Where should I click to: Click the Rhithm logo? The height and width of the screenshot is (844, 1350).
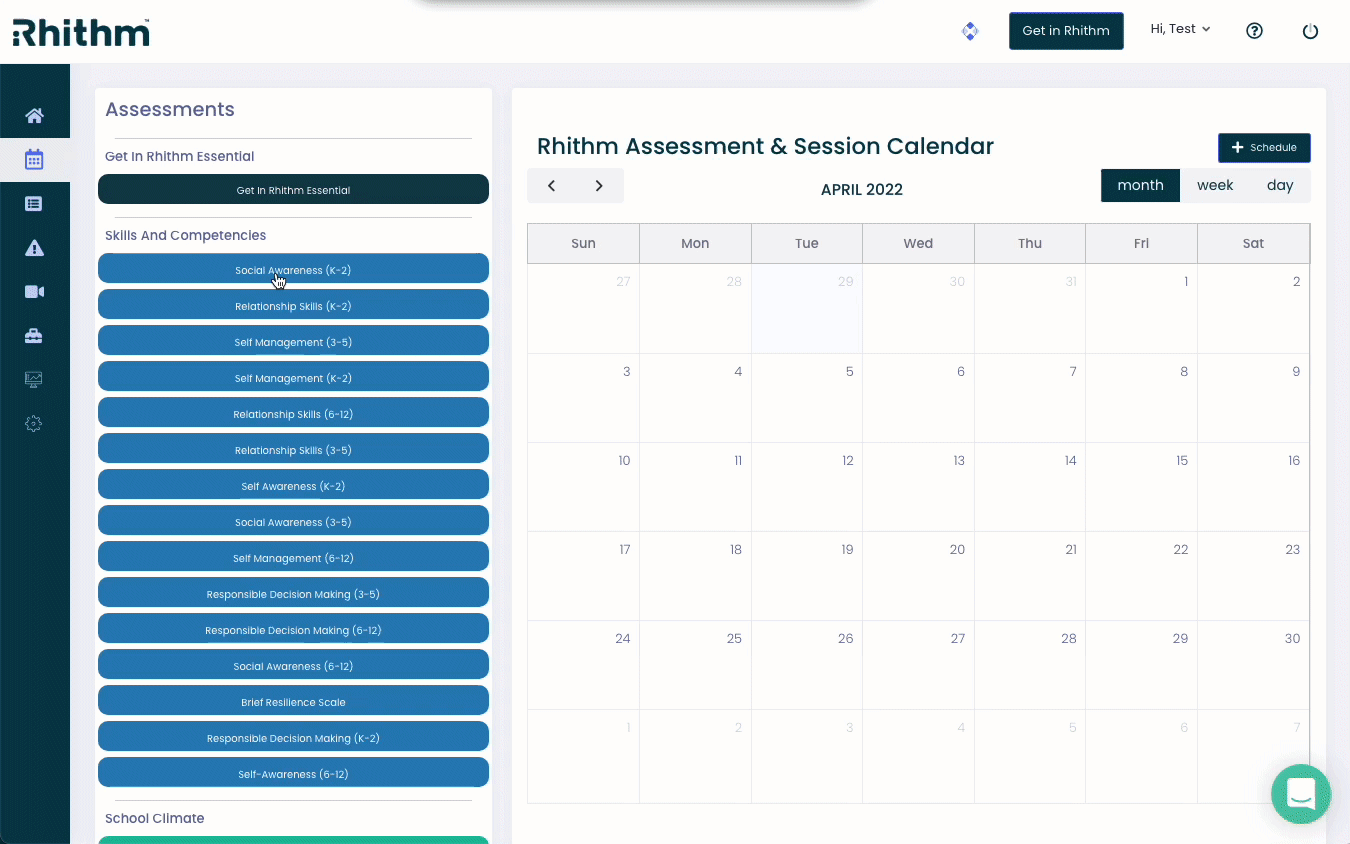click(x=81, y=32)
